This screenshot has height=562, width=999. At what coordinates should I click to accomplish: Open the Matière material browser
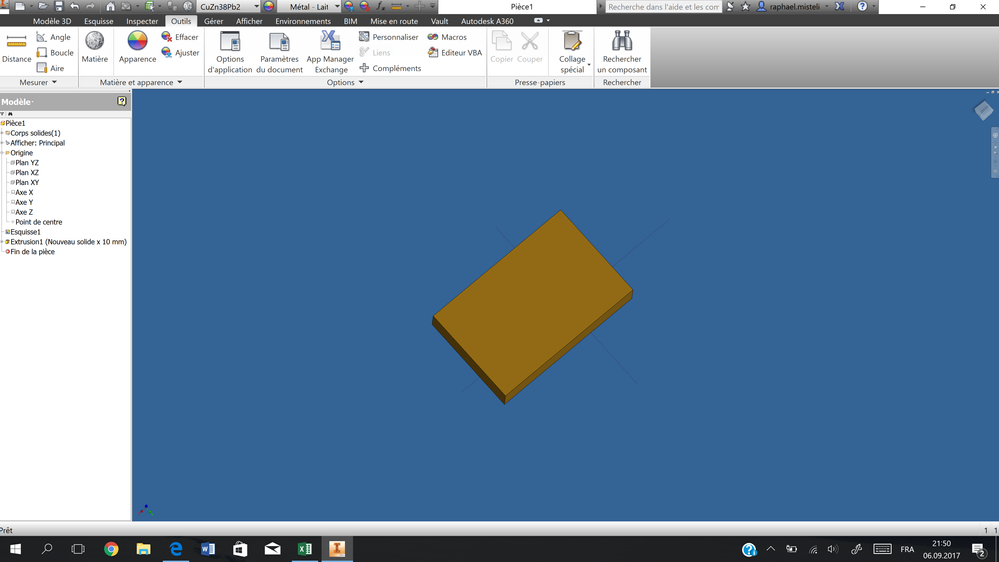pos(94,48)
